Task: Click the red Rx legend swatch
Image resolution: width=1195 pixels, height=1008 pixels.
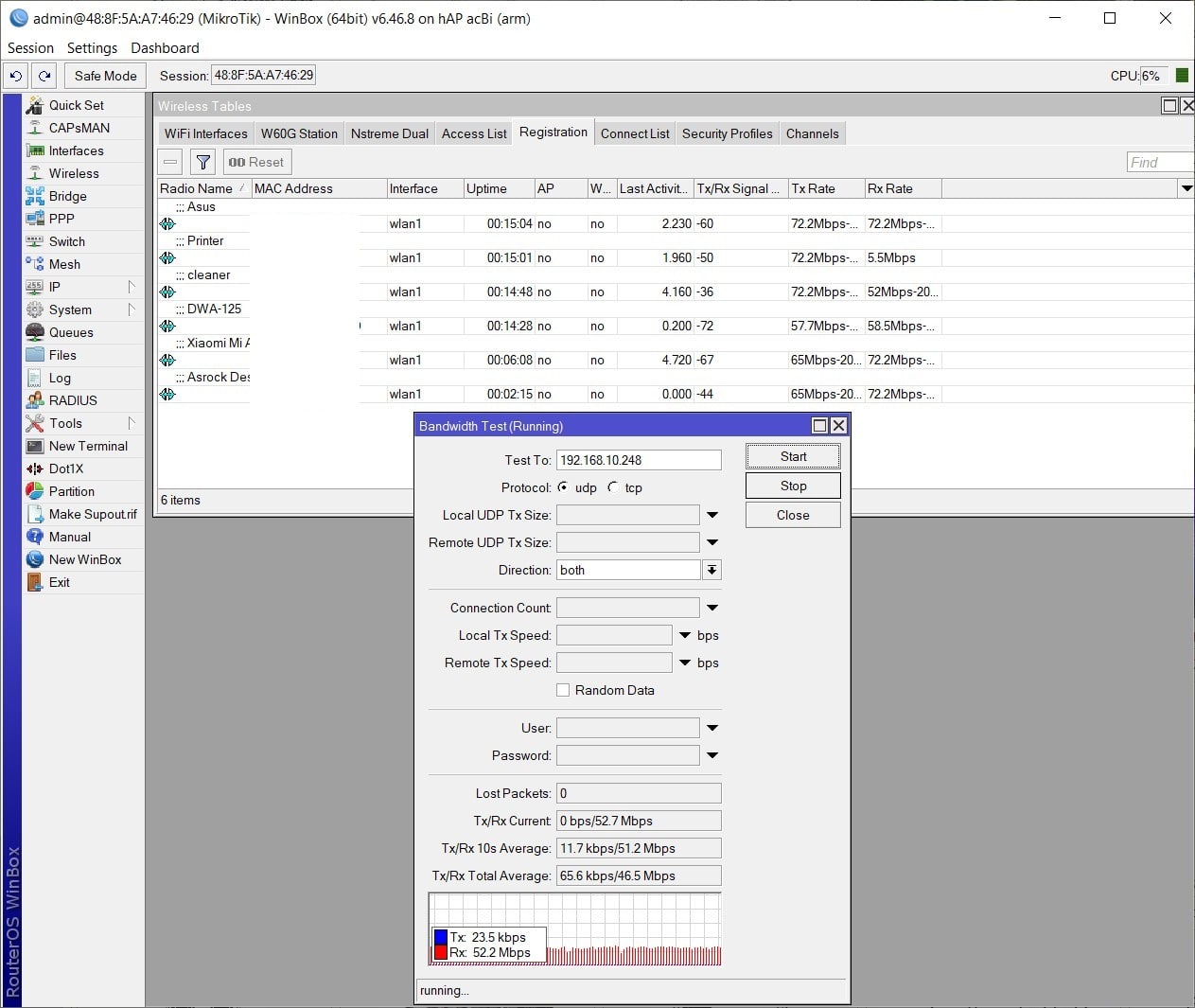Action: pos(440,952)
